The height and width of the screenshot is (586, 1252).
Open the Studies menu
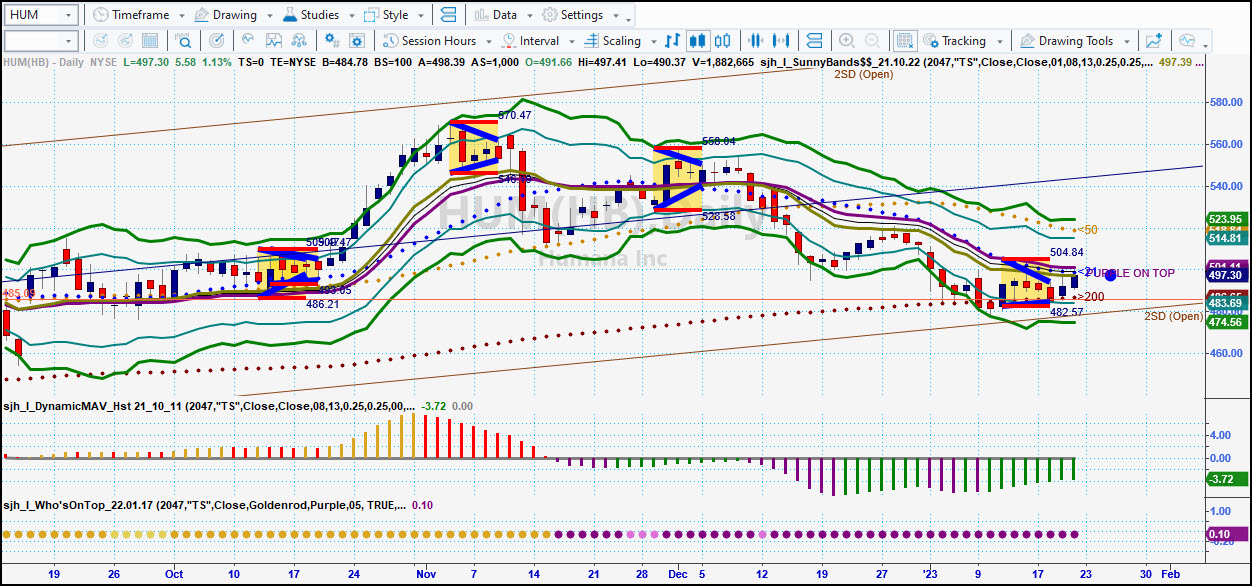point(310,15)
